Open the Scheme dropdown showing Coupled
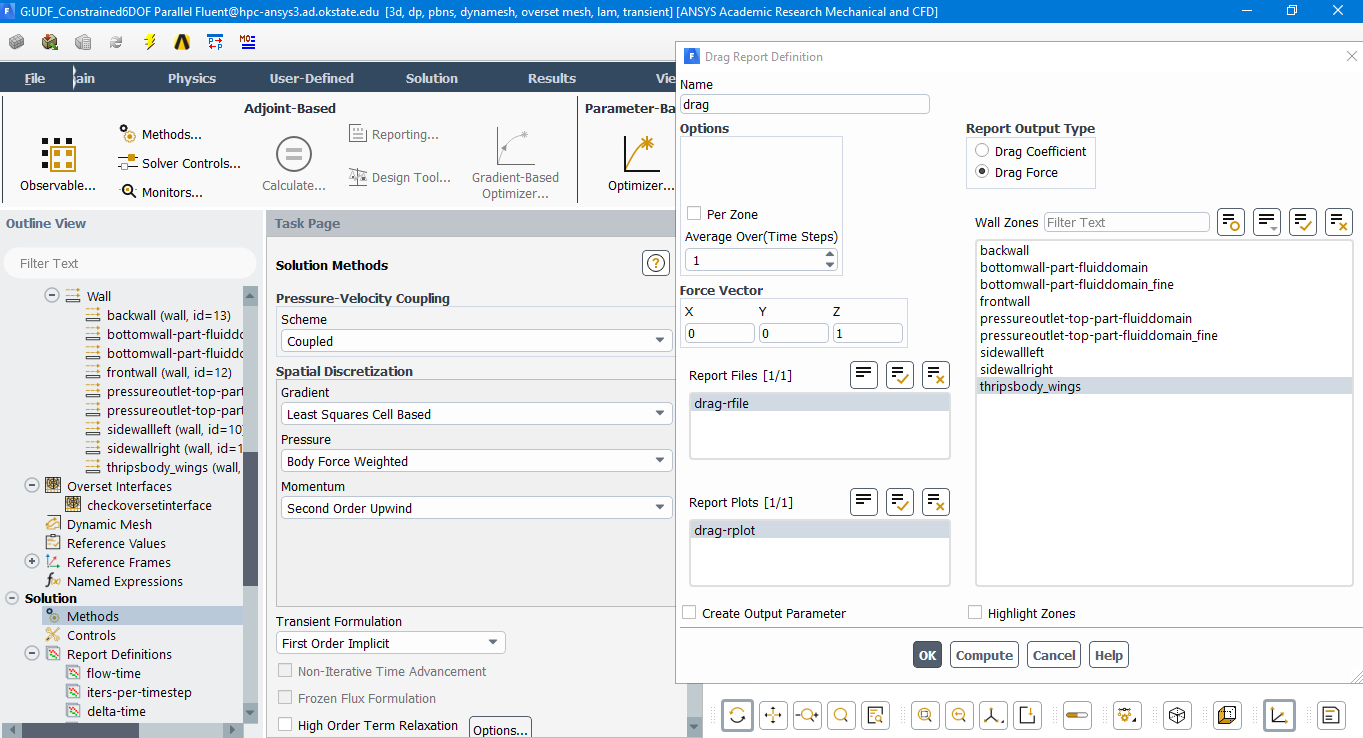The image size is (1363, 738). coord(476,341)
